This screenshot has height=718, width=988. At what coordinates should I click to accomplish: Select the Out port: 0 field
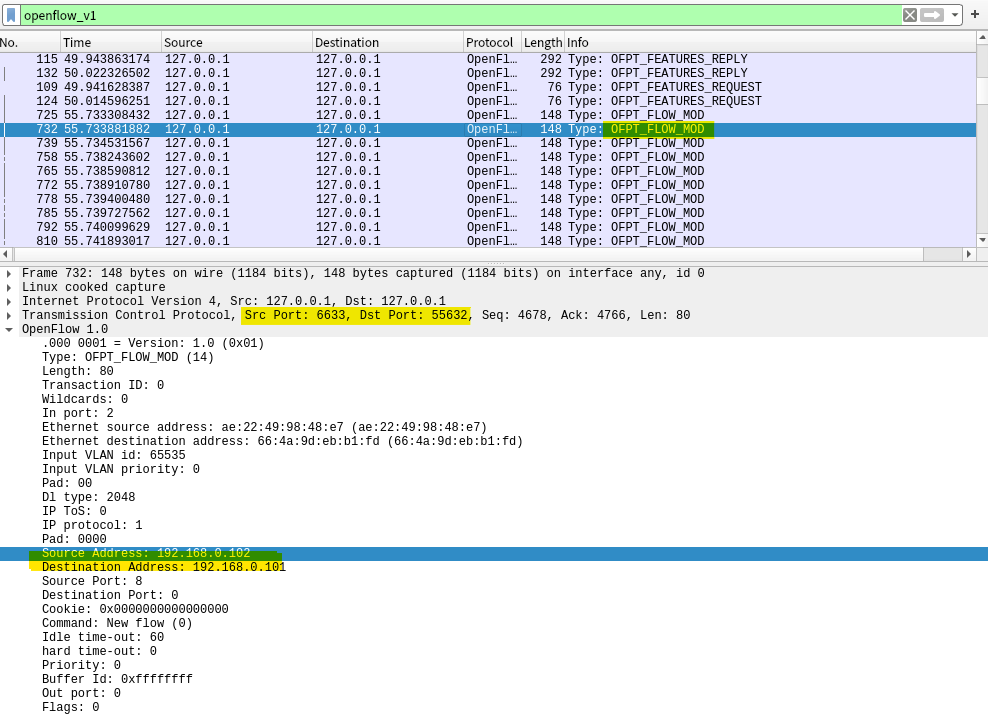click(81, 693)
